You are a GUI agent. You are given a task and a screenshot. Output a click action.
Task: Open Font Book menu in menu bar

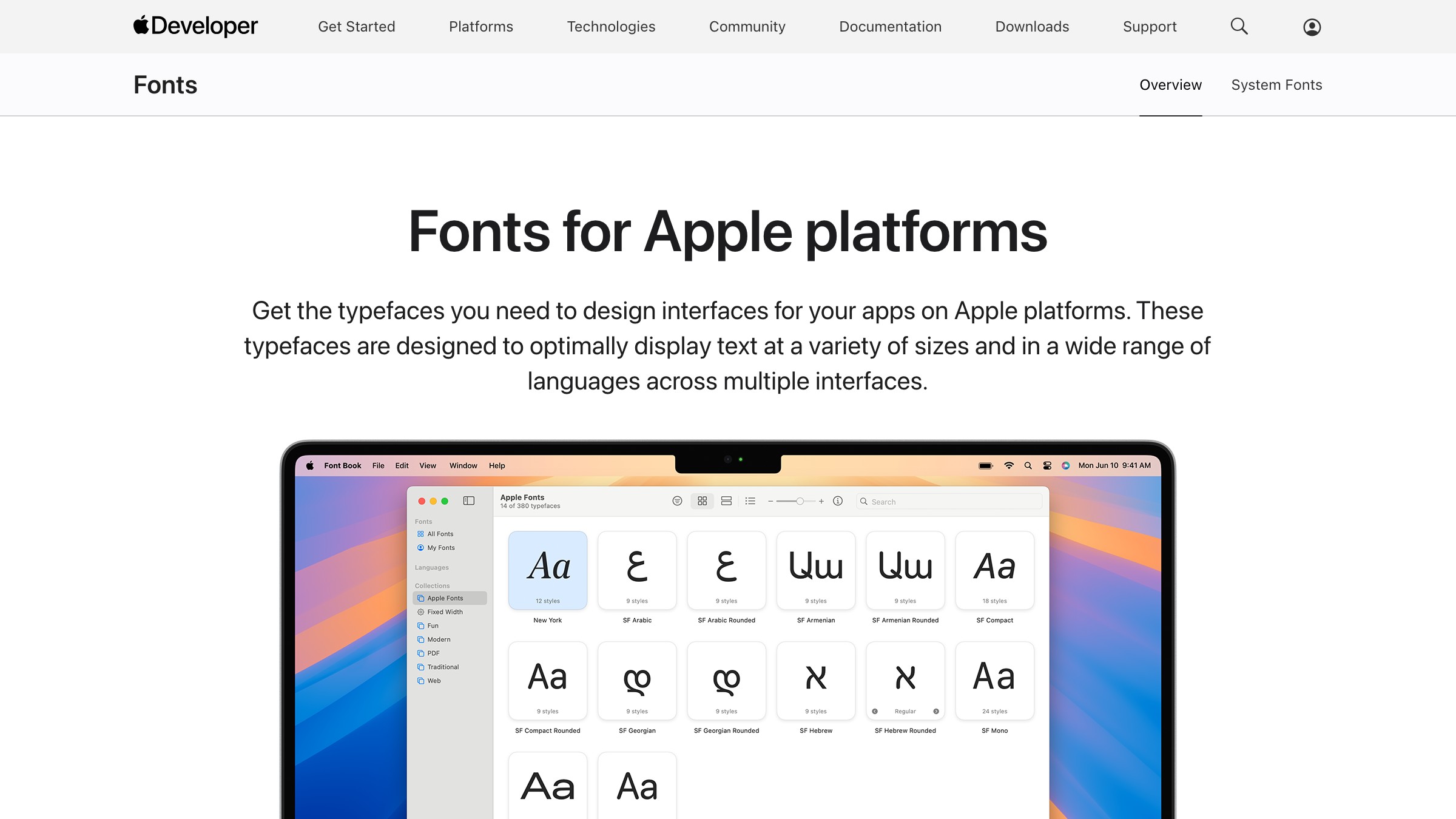click(342, 465)
